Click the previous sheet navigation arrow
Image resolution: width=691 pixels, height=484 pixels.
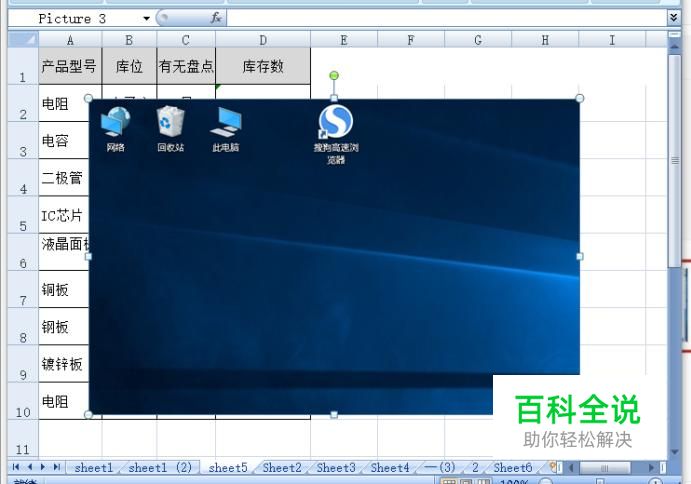pyautogui.click(x=30, y=467)
